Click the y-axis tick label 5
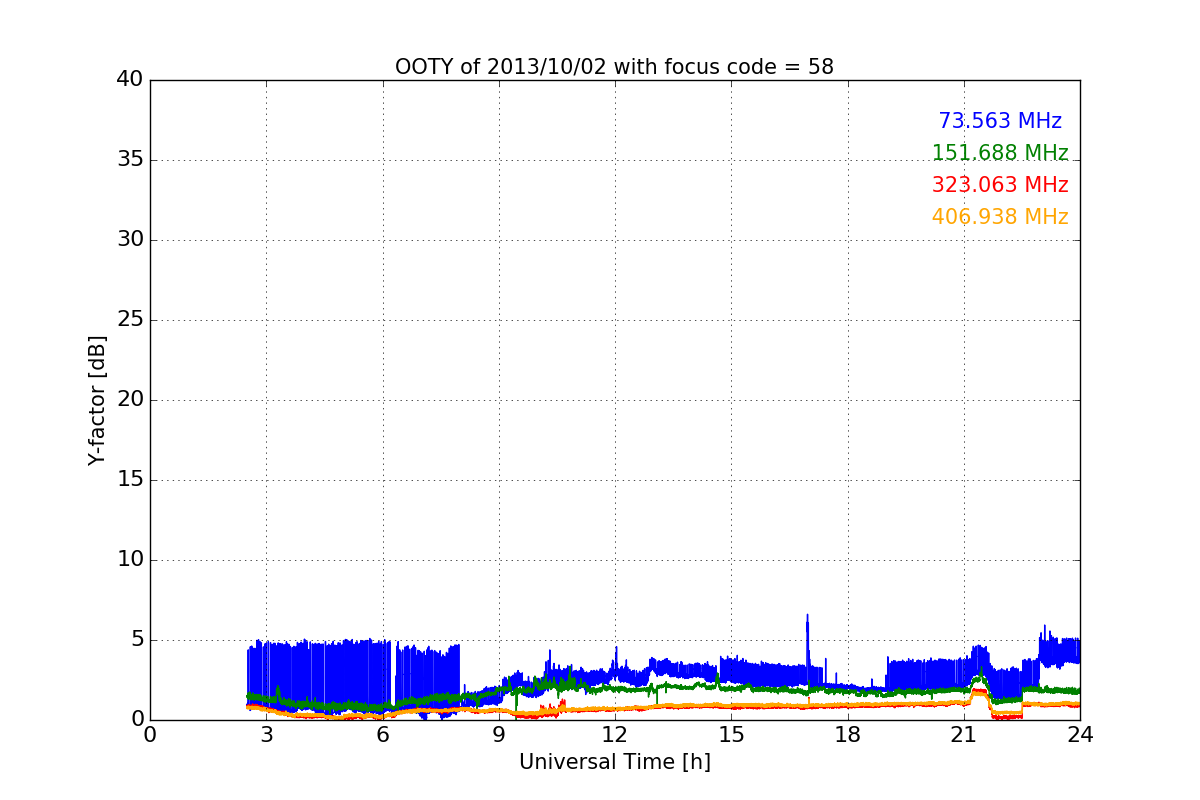This screenshot has width=1200, height=800. (x=136, y=640)
